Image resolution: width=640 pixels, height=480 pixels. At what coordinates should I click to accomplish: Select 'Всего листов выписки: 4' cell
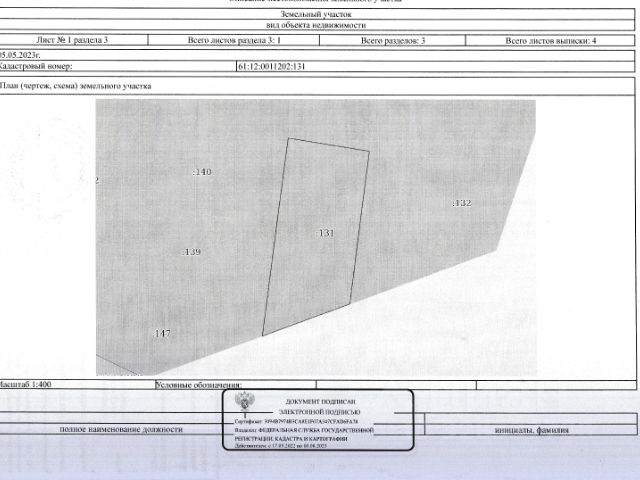point(550,40)
